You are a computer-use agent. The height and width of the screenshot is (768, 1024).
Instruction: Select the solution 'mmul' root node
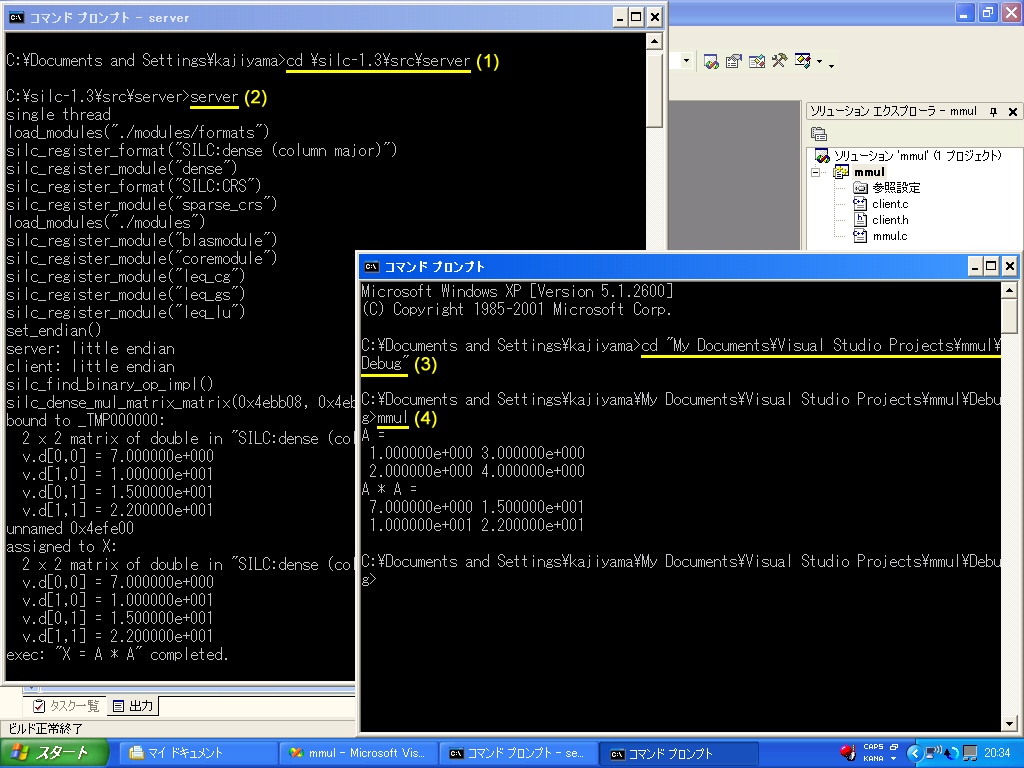pos(917,155)
